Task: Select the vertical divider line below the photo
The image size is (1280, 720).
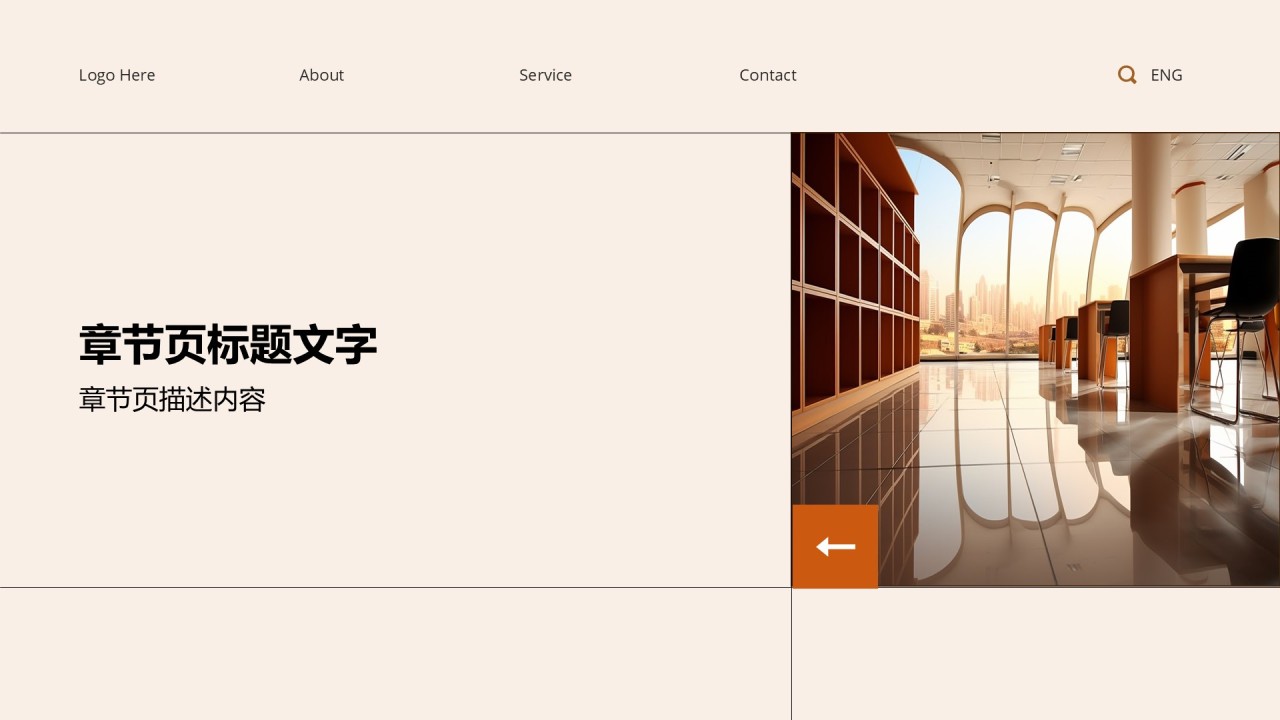Action: pyautogui.click(x=791, y=654)
